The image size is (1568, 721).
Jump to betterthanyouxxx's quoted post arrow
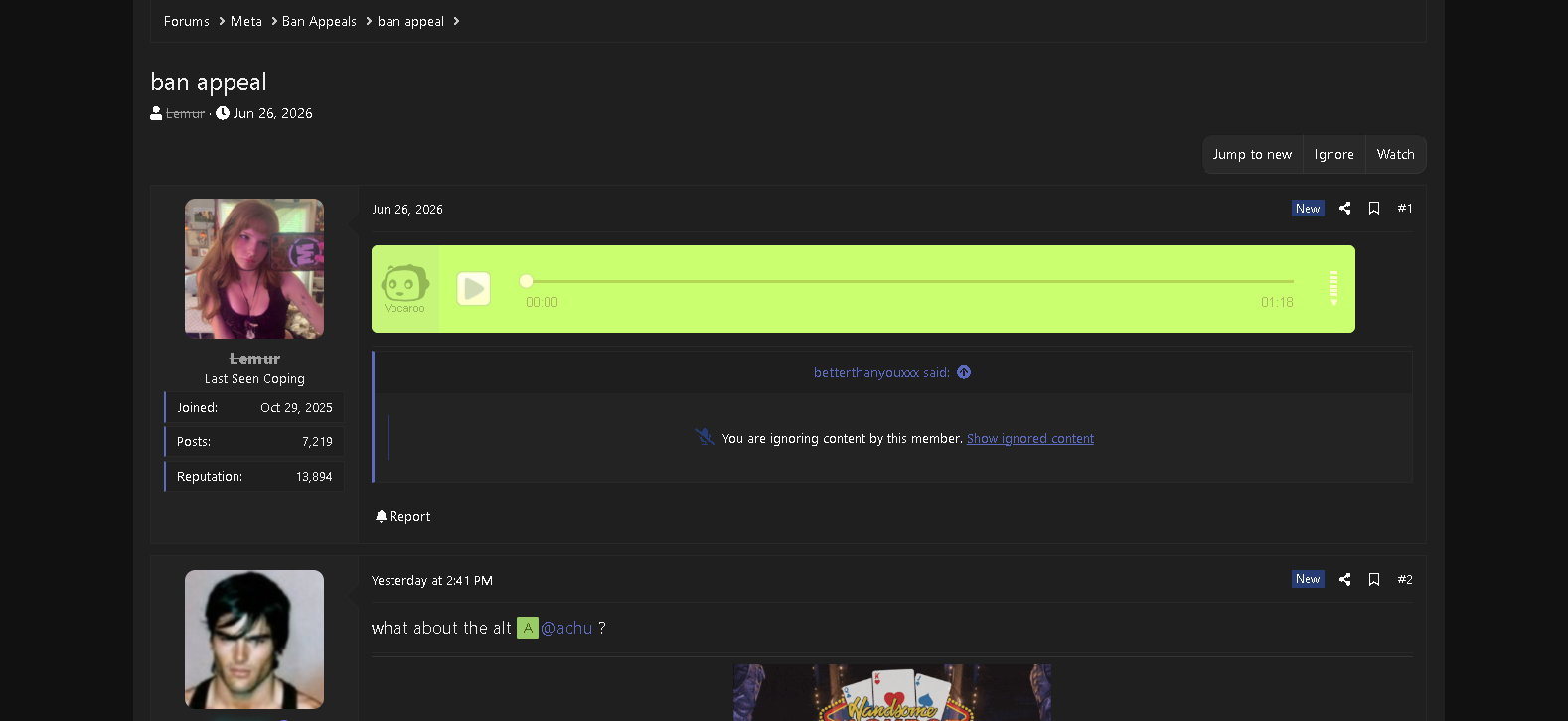pos(964,372)
